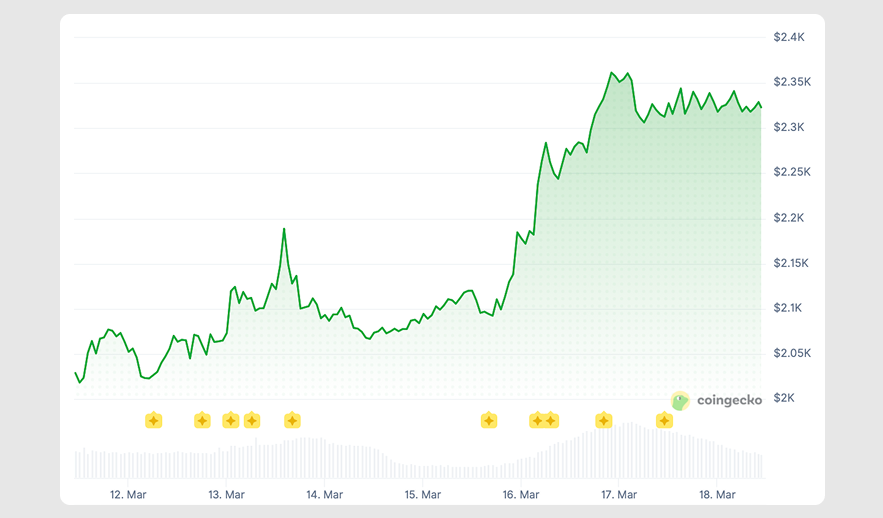This screenshot has width=883, height=518.
Task: Click the CoinGecko gecko logo watermark
Action: click(x=680, y=400)
